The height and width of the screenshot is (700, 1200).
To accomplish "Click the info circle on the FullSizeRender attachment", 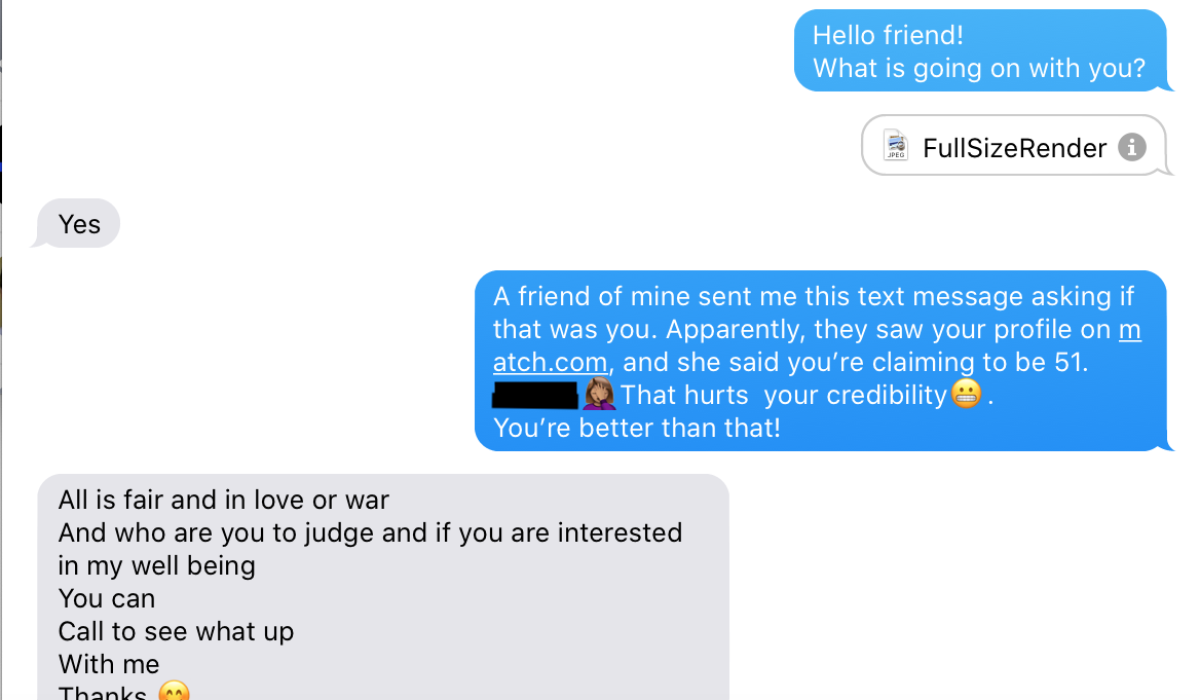I will point(1131,147).
